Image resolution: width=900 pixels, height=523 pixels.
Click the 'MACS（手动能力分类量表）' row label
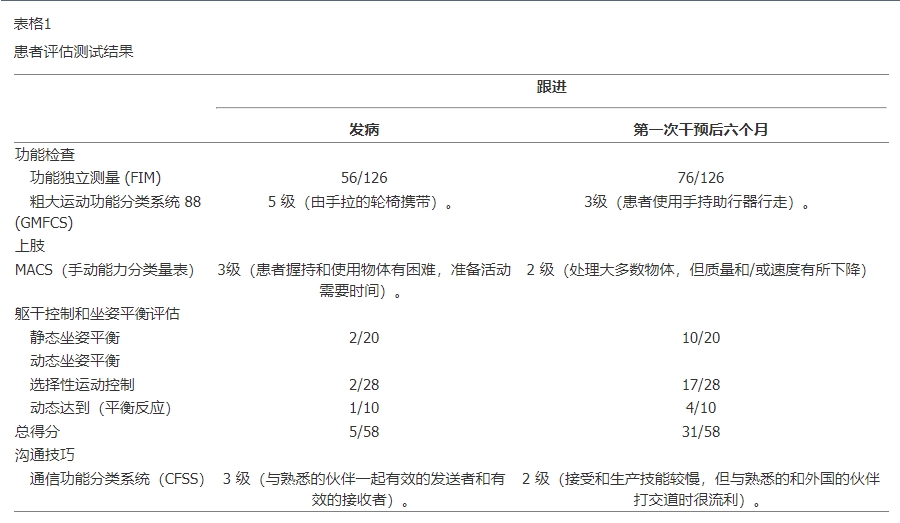(104, 270)
